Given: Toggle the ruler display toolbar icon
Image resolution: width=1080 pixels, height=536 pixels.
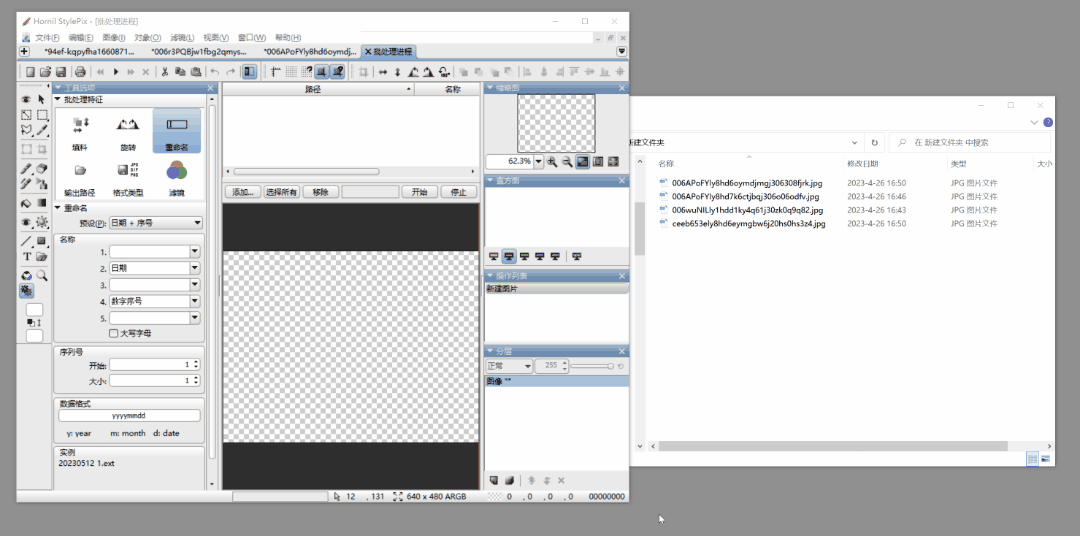Looking at the screenshot, I should coord(276,72).
